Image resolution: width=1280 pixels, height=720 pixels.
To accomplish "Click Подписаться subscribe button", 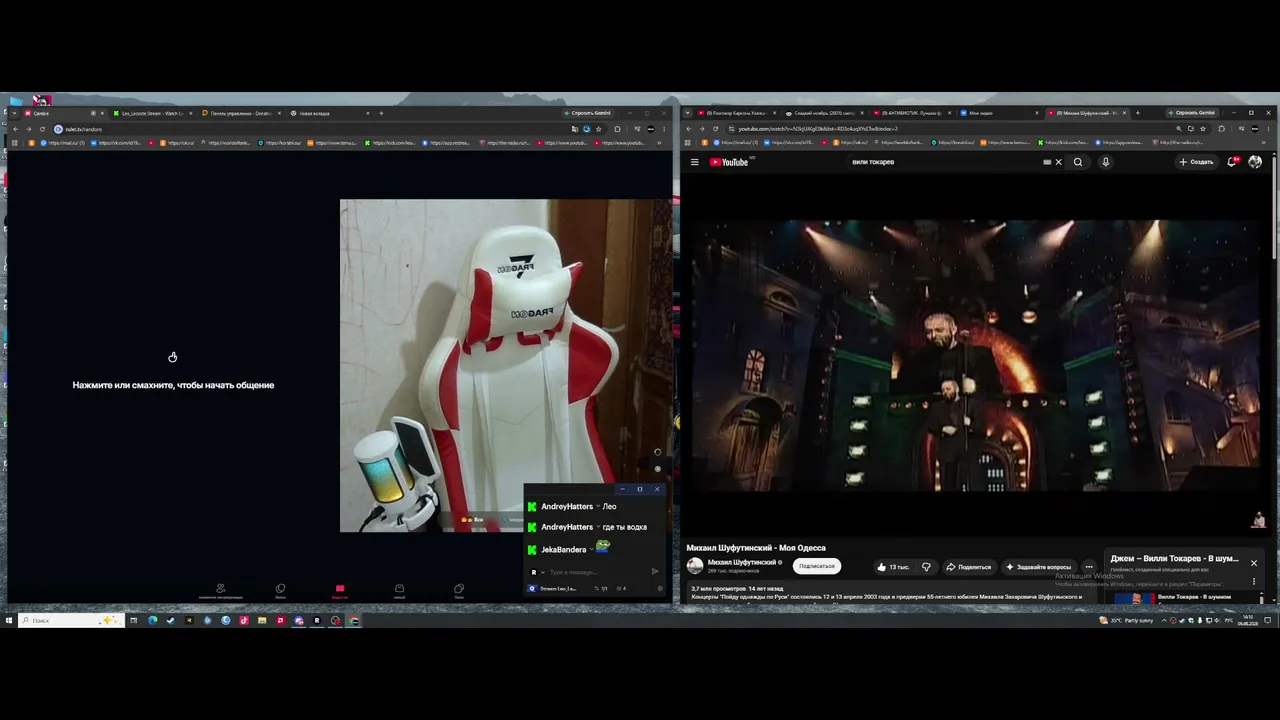I will tap(817, 566).
